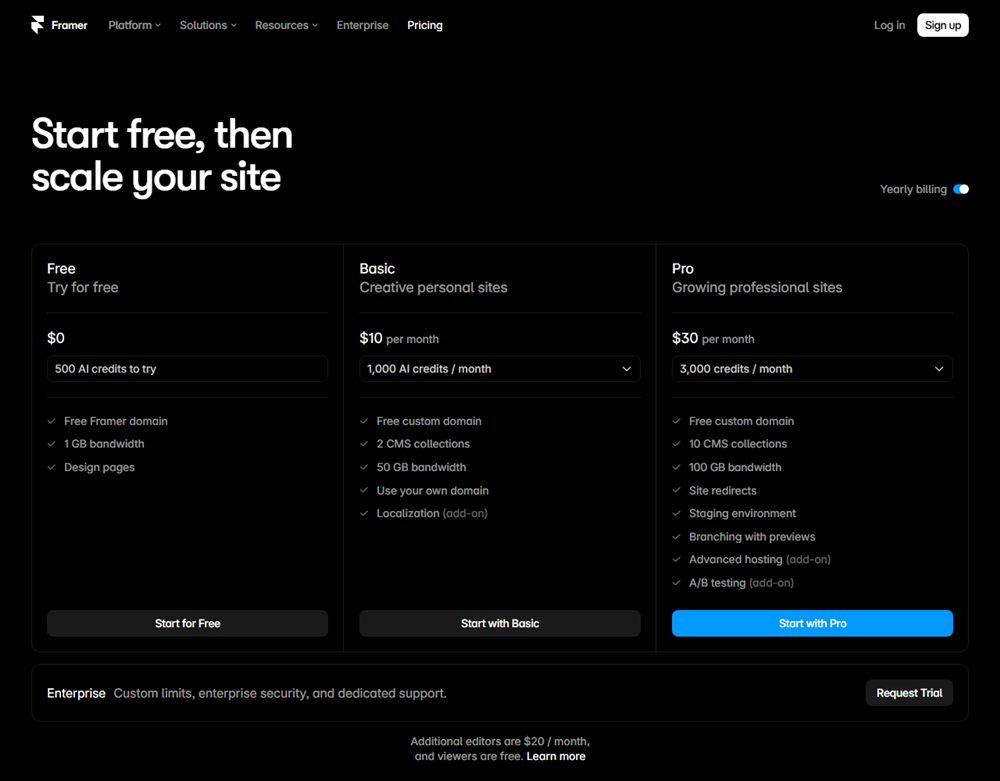Click the Start with Pro button
1000x781 pixels.
pyautogui.click(x=812, y=624)
